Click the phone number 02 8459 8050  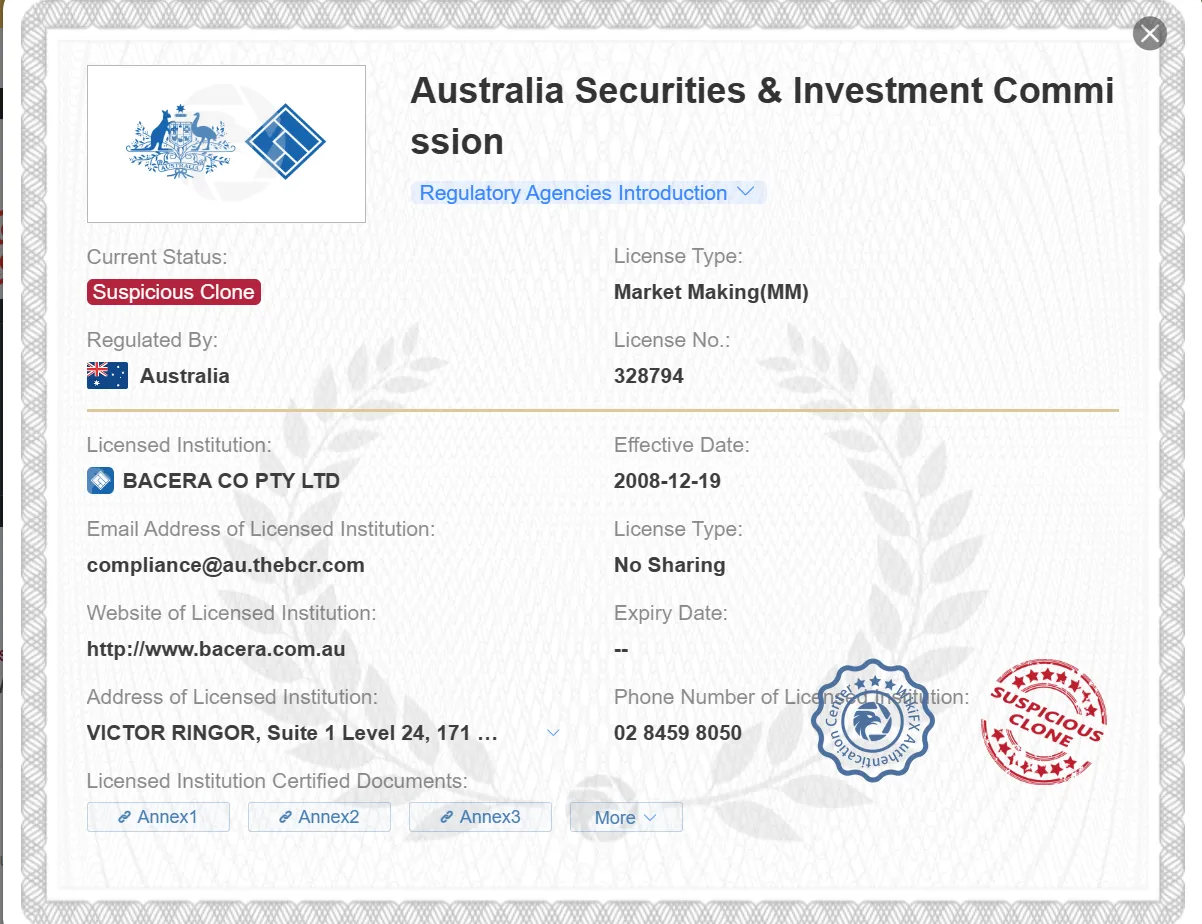click(x=678, y=733)
